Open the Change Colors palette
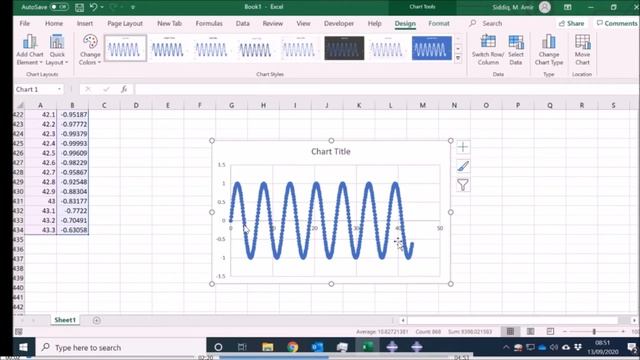 (90, 50)
